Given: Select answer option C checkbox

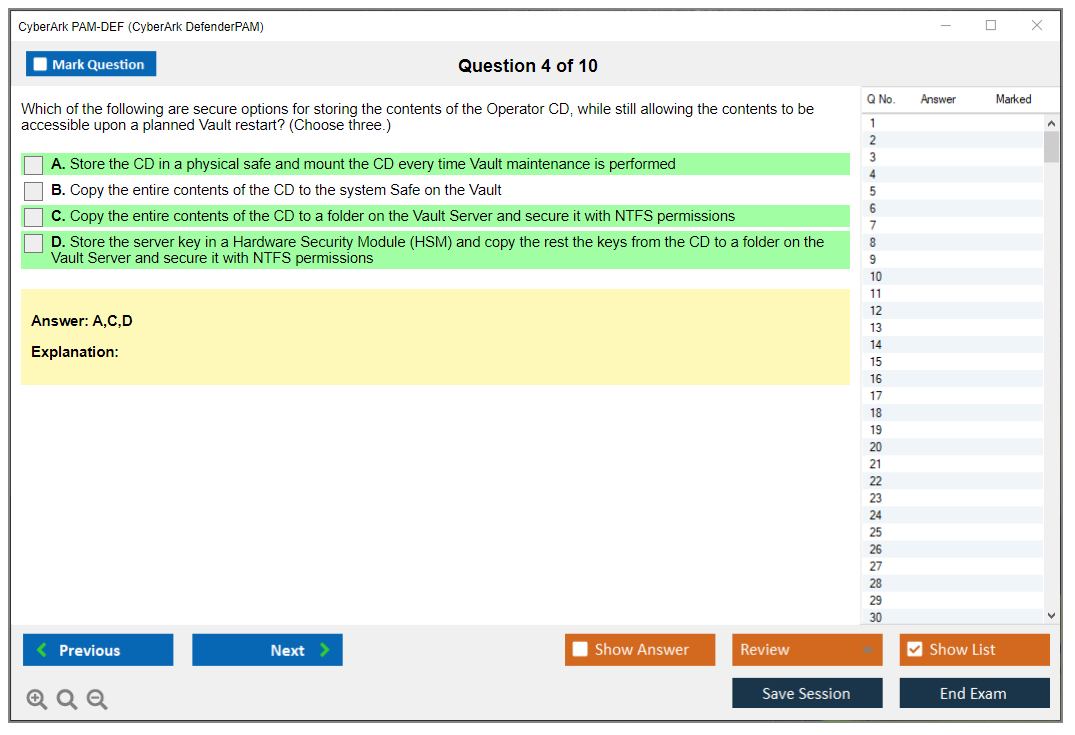Looking at the screenshot, I should click(x=34, y=217).
